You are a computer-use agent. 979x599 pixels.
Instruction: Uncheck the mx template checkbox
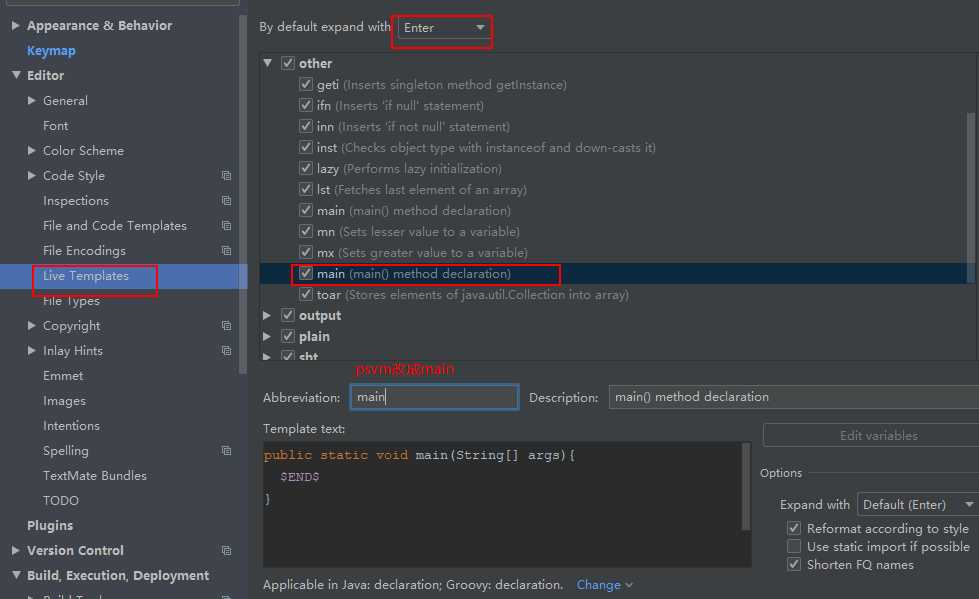306,252
